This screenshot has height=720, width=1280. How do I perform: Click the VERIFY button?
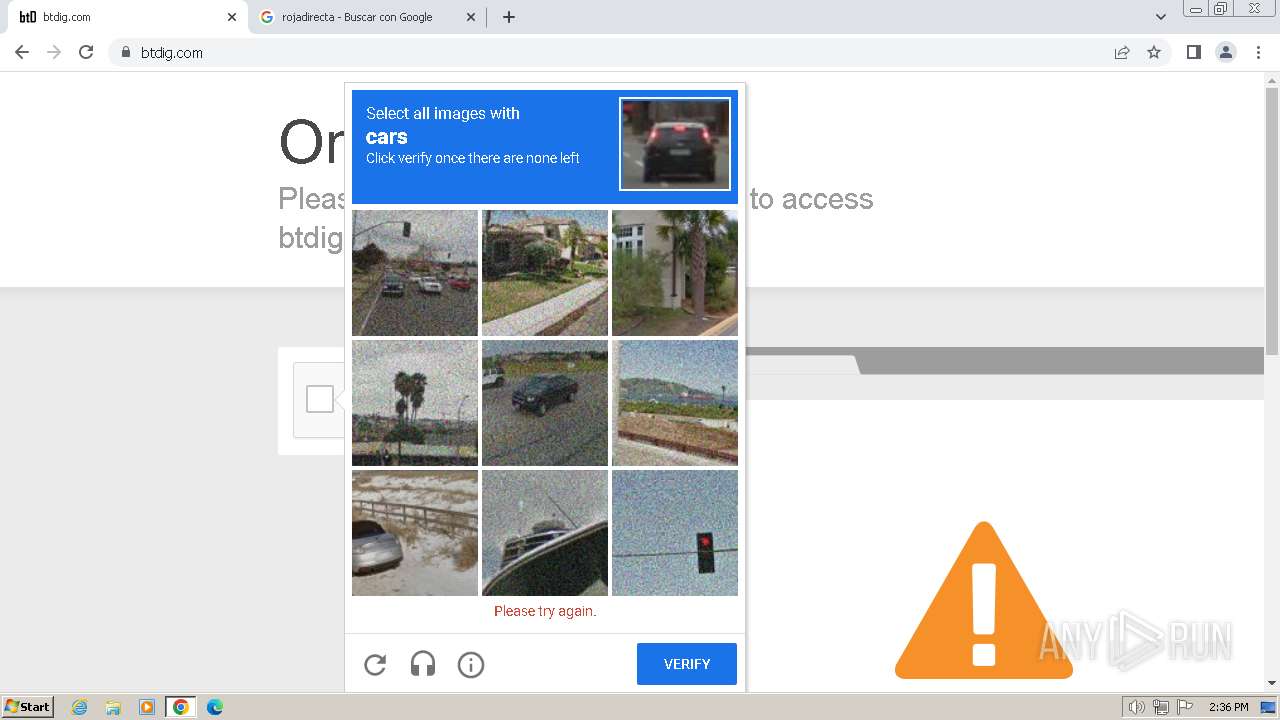coord(687,664)
